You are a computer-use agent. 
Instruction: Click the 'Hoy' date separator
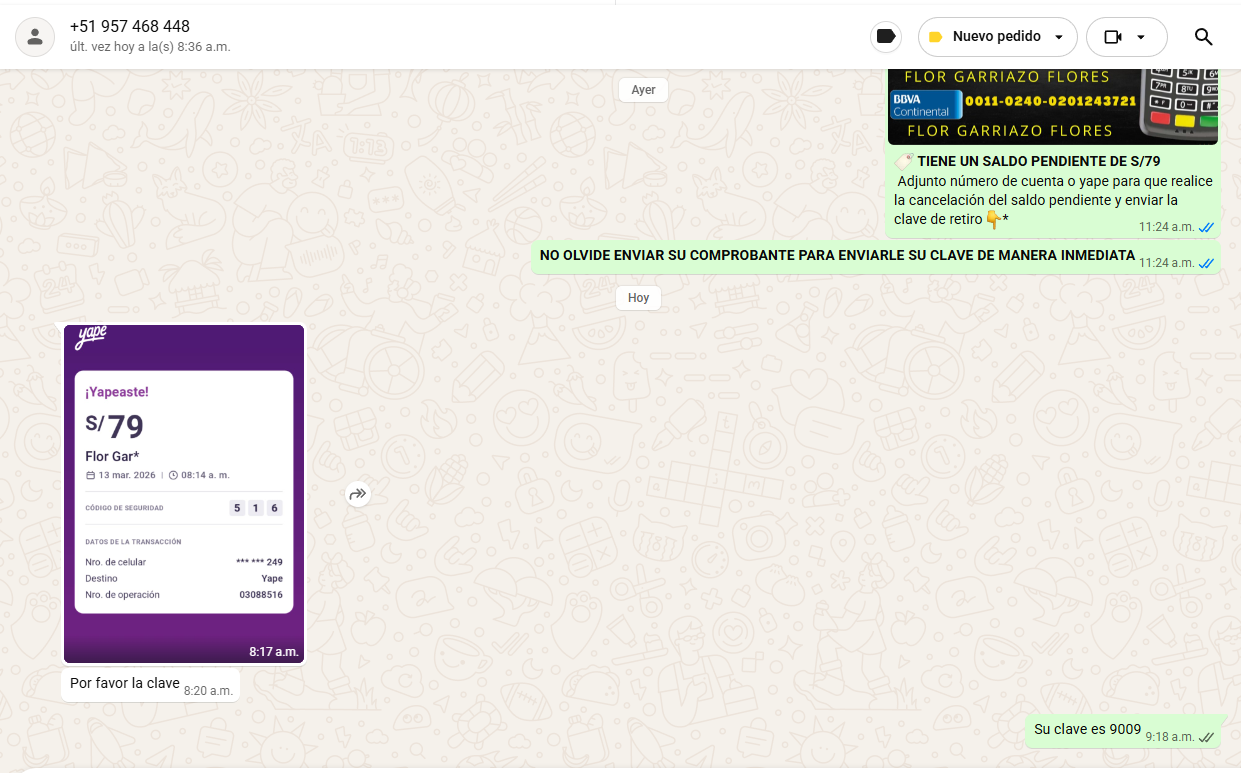point(638,298)
